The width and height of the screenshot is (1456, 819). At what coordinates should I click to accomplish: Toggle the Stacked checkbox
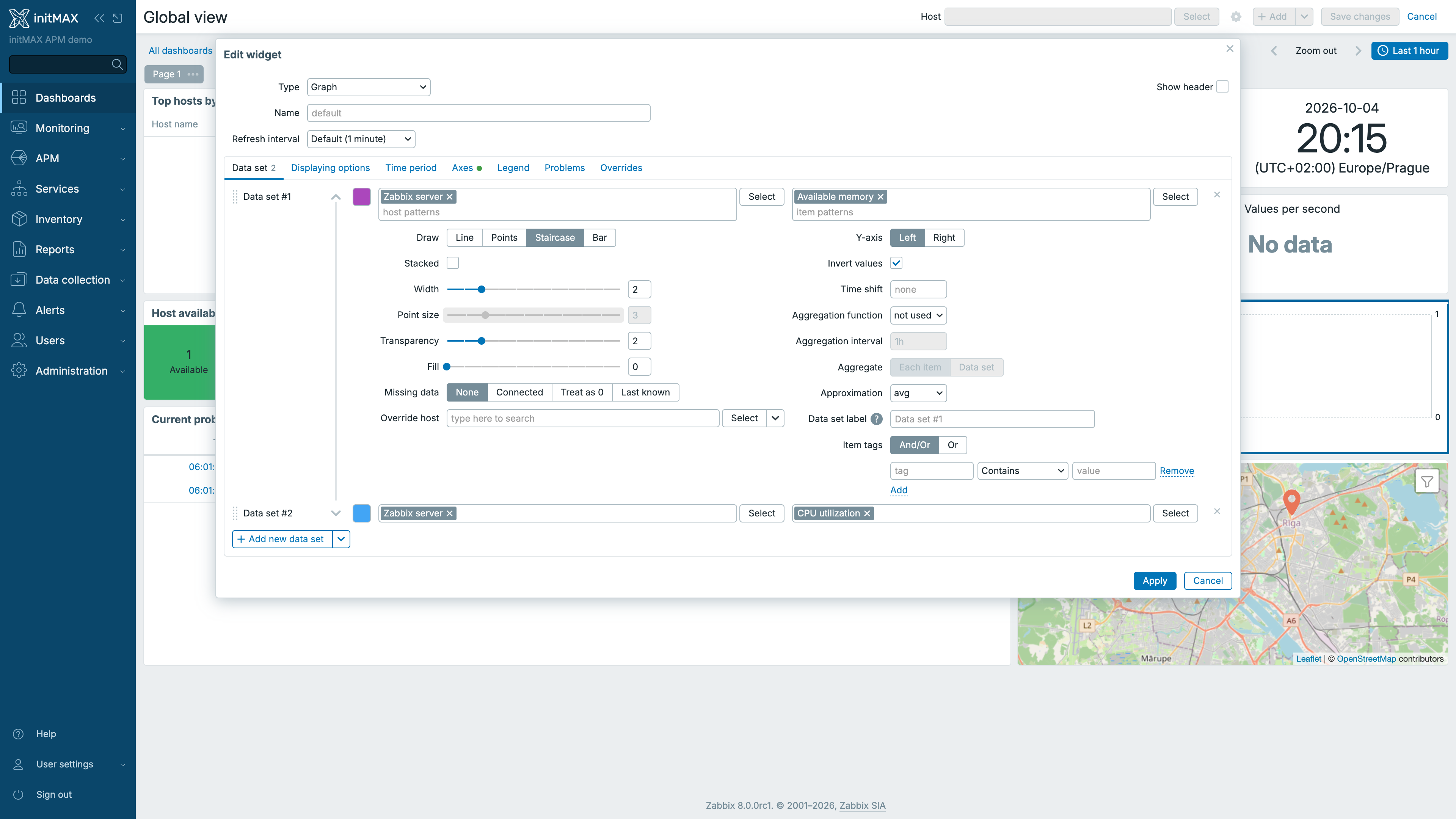point(453,263)
